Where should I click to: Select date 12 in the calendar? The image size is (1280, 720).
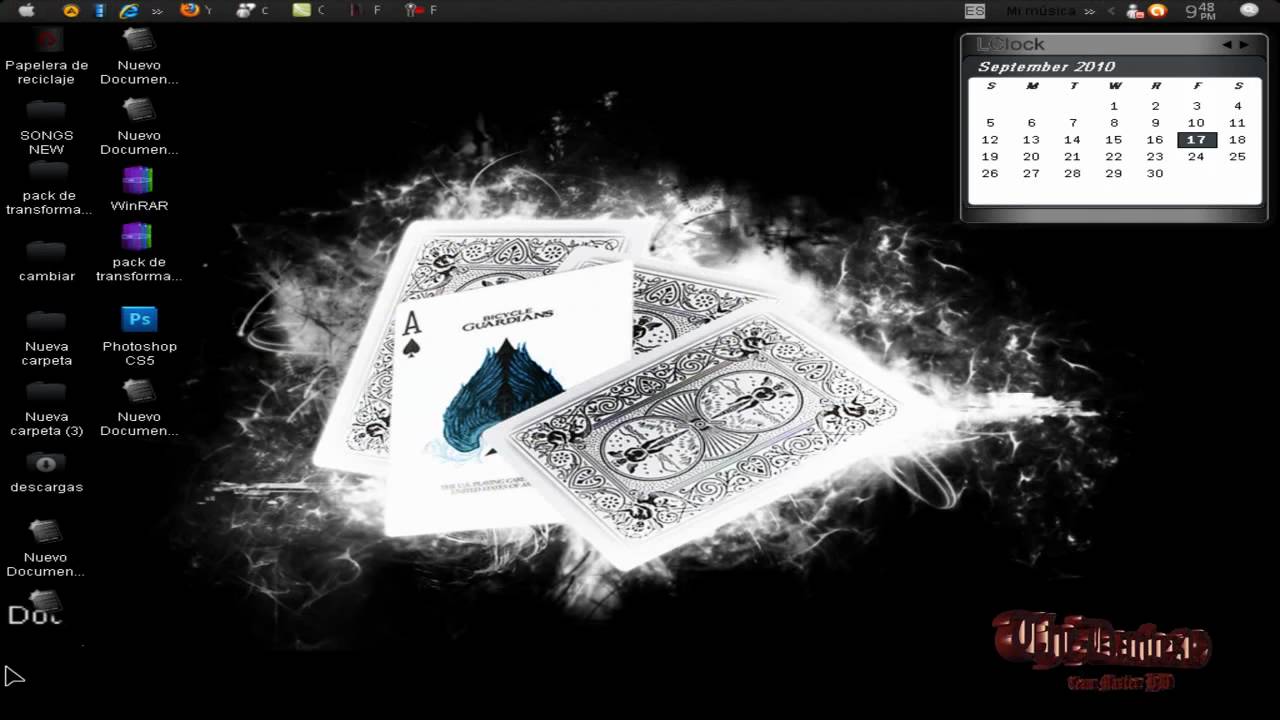point(990,140)
